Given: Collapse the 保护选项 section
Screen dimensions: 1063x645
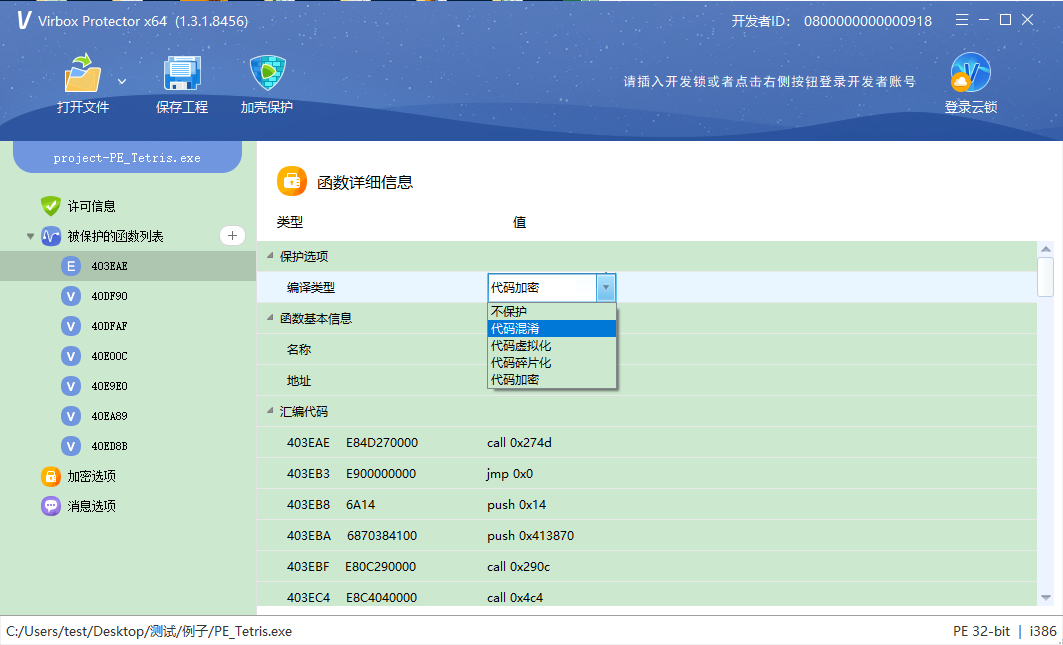Looking at the screenshot, I should coord(270,256).
